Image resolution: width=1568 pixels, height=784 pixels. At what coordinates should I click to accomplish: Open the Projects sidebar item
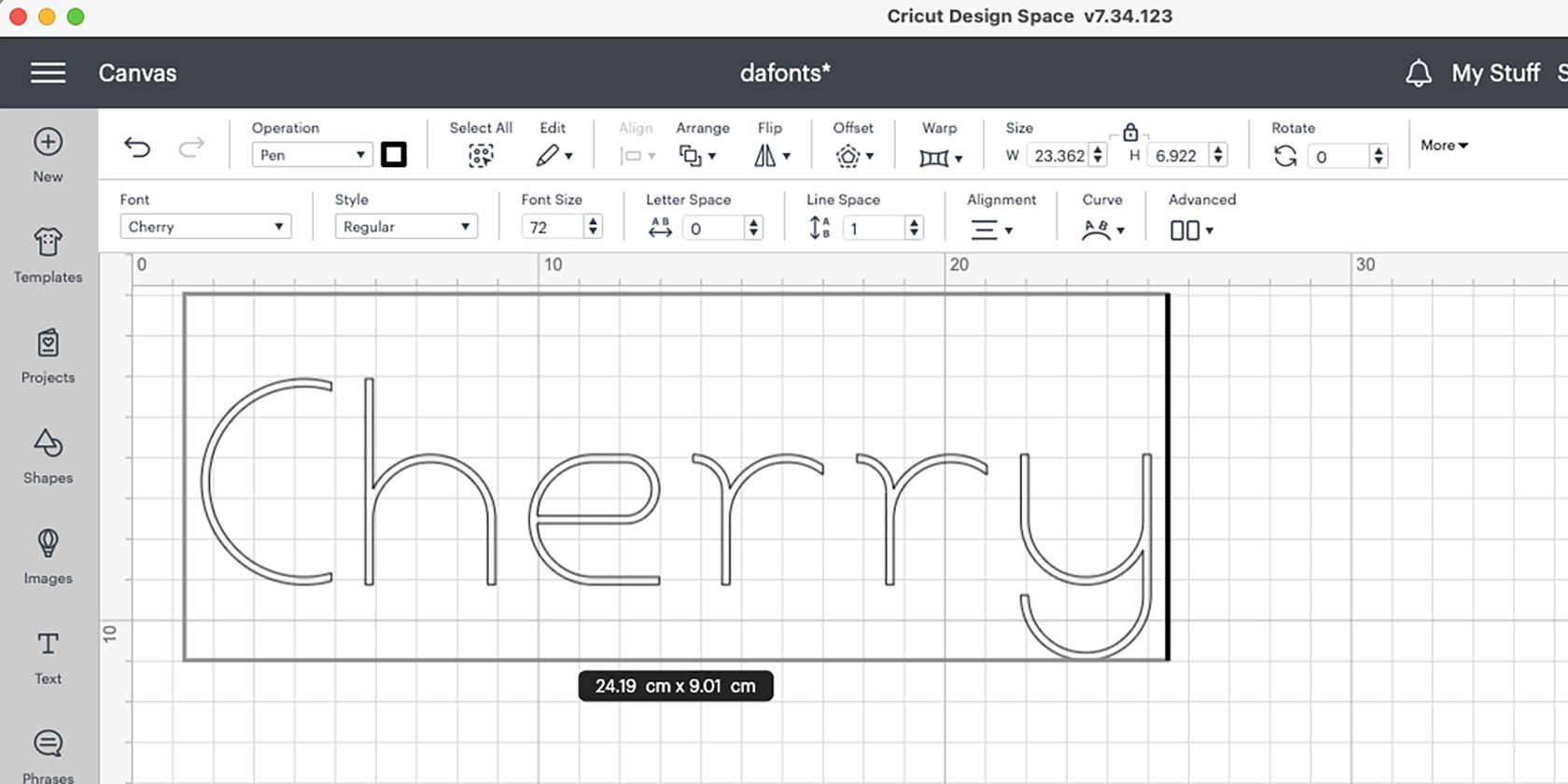tap(48, 357)
